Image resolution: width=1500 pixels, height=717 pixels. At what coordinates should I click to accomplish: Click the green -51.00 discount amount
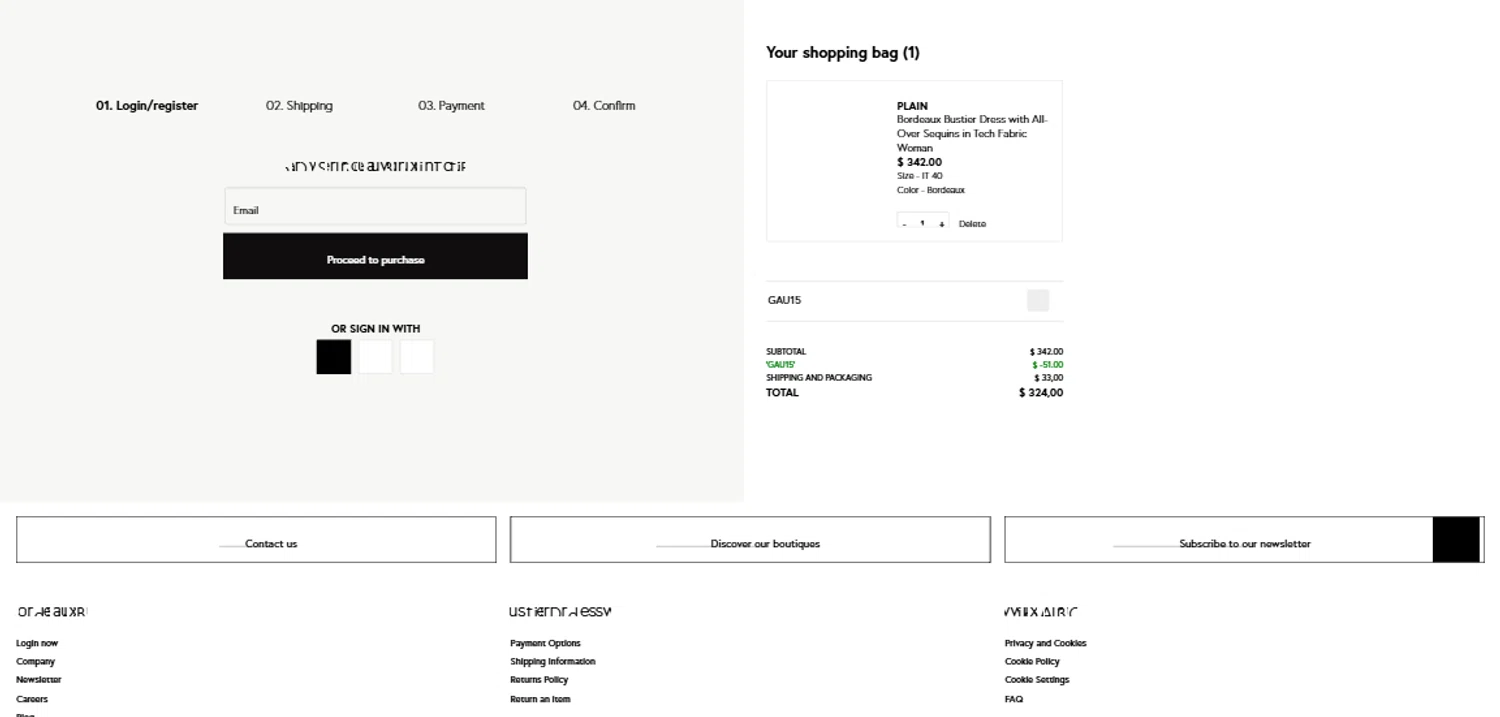(x=1047, y=365)
